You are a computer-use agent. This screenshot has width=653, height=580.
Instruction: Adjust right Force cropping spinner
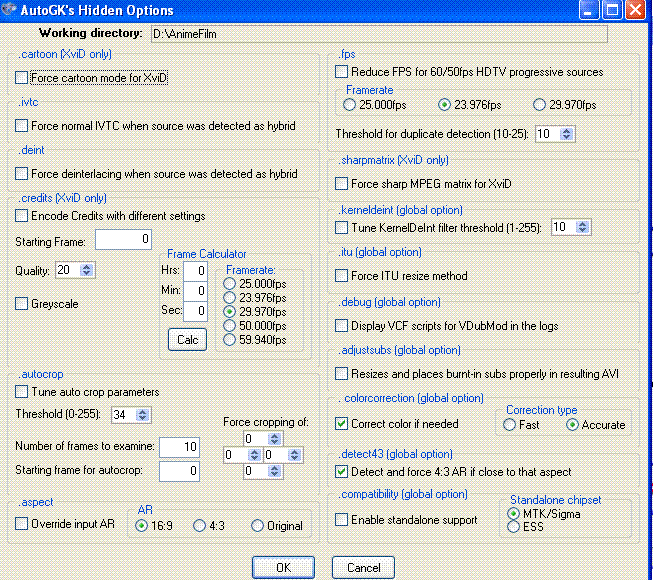pos(294,455)
